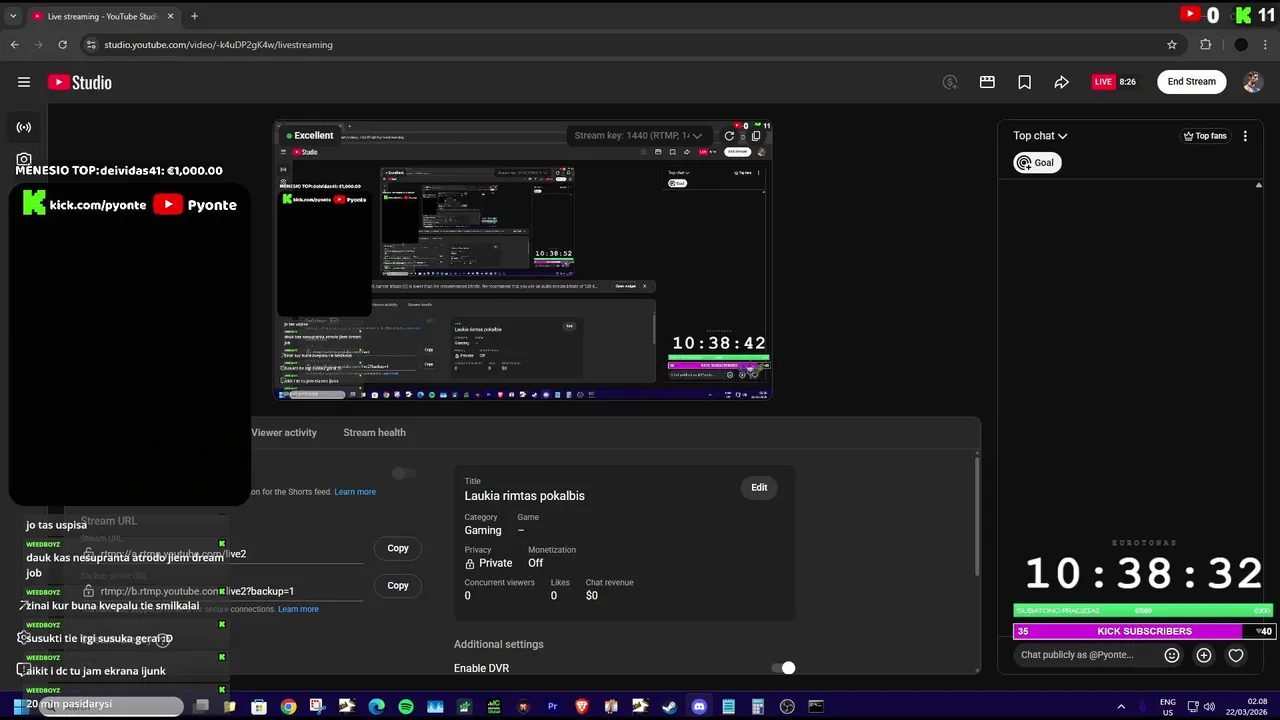Click the live stream preview thumbnail
The height and width of the screenshot is (720, 1280).
pos(523,261)
